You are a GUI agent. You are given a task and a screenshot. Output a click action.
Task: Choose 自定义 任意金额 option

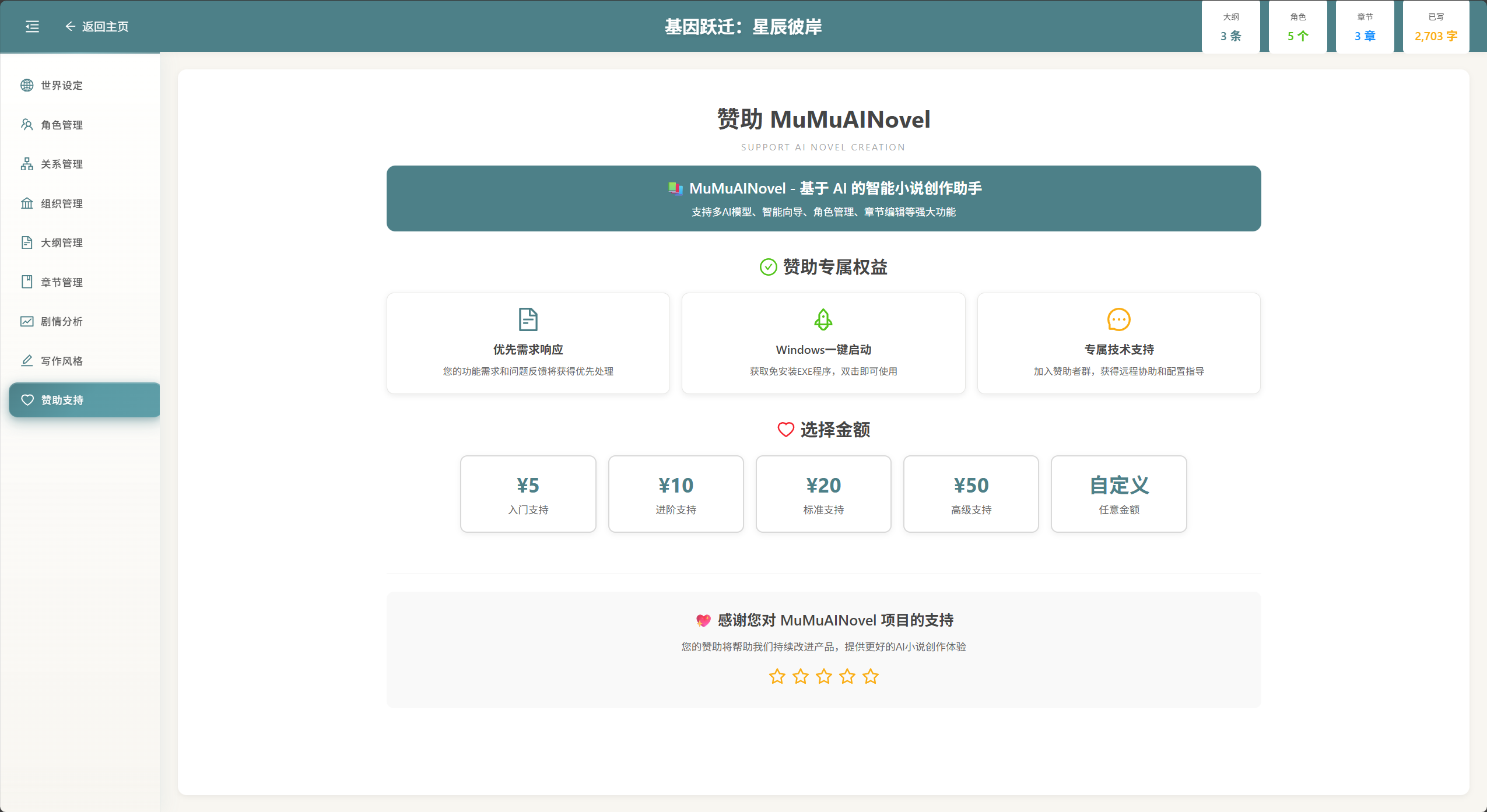coord(1119,494)
